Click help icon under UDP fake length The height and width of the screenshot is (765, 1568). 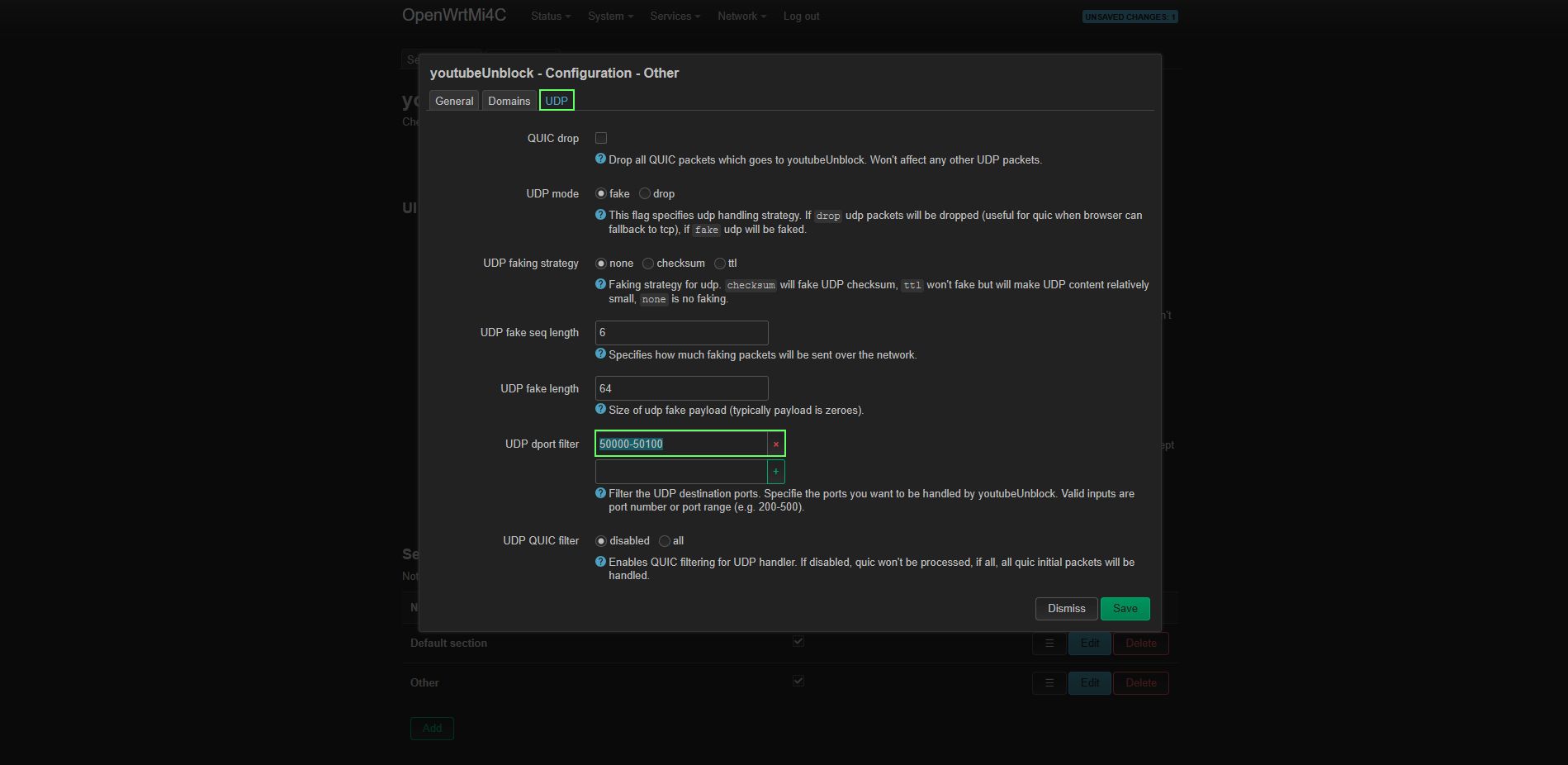[600, 409]
